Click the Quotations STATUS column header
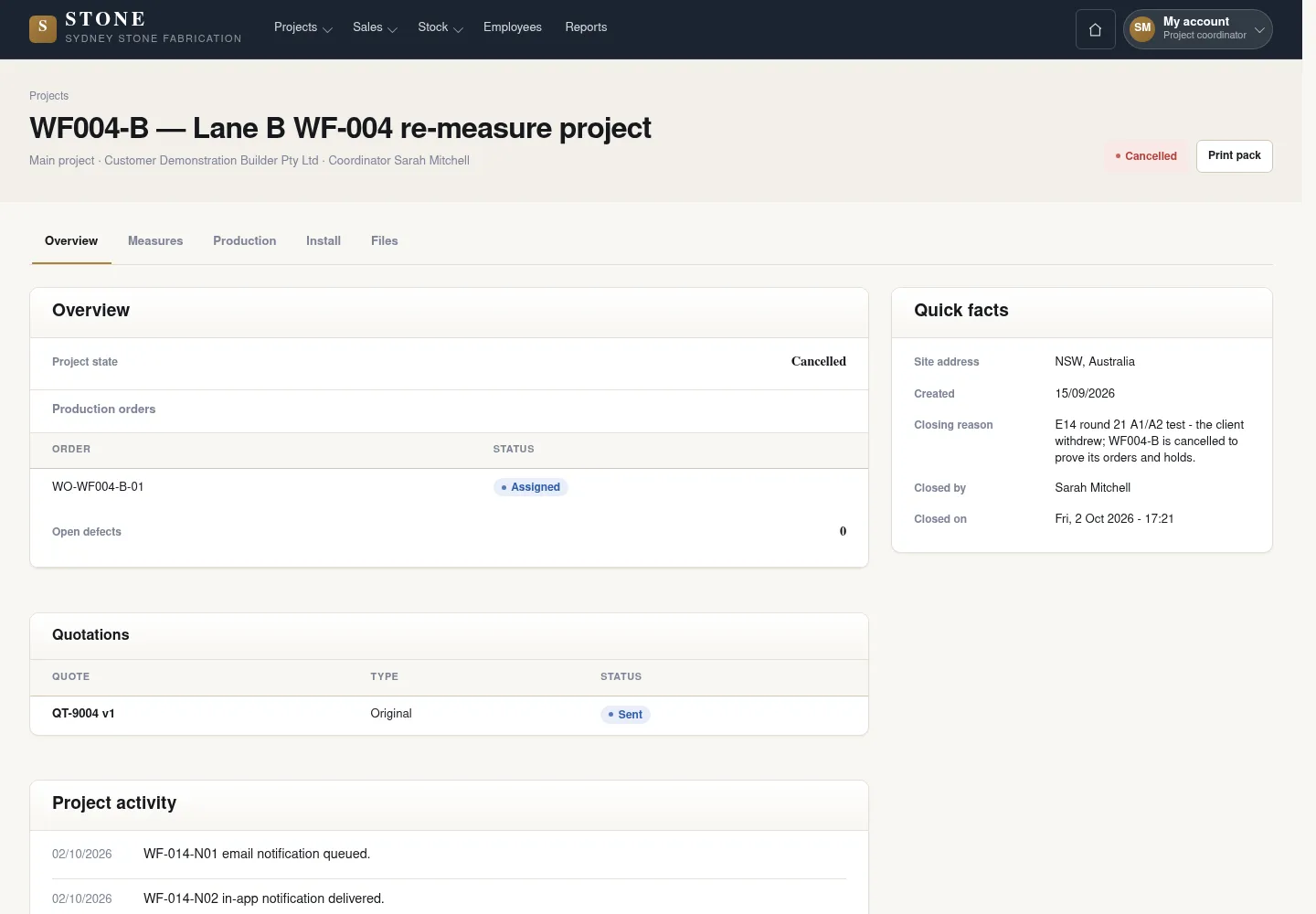The image size is (1316, 914). [621, 677]
